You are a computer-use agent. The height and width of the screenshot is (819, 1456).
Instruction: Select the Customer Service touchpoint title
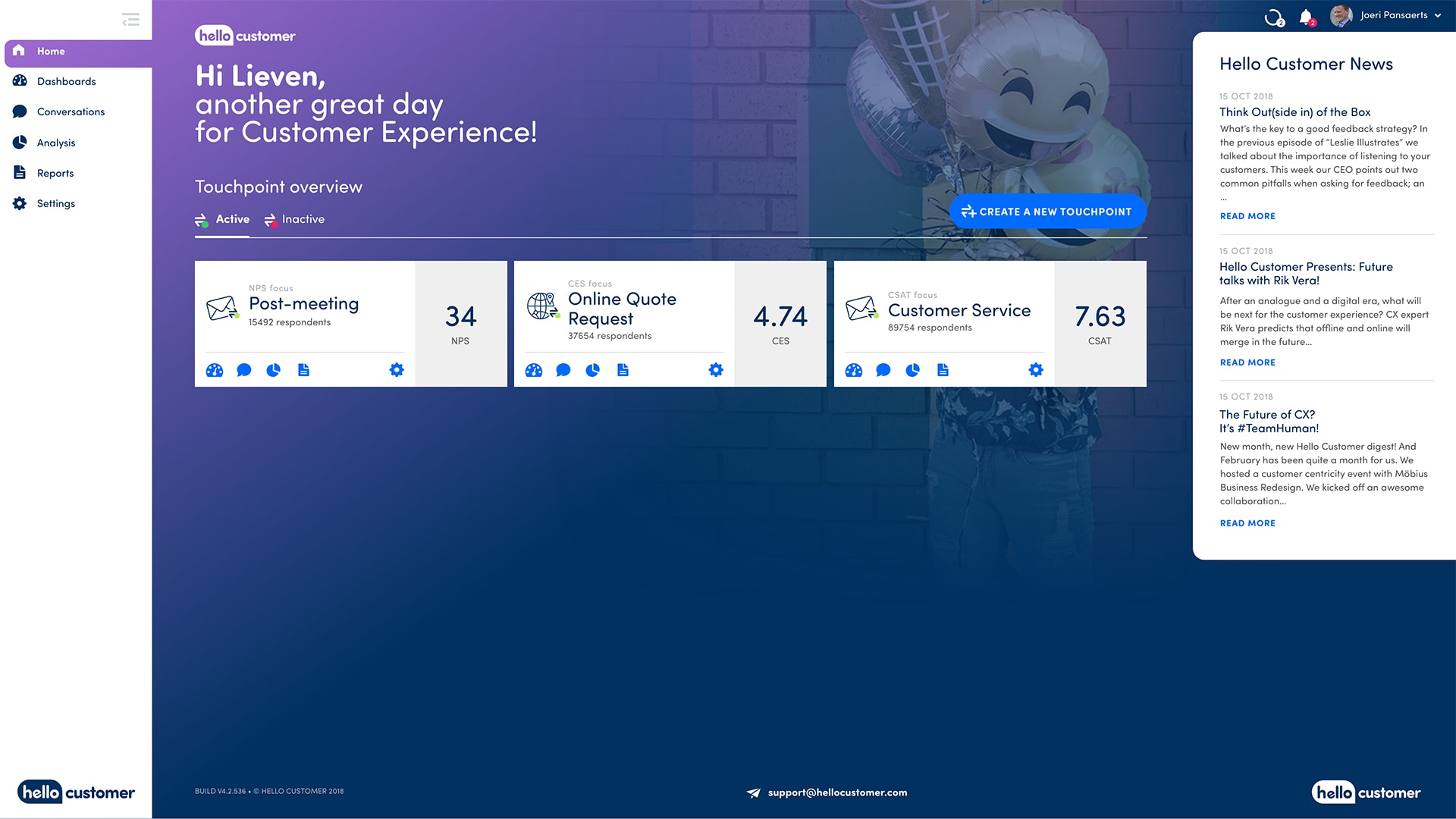[959, 311]
